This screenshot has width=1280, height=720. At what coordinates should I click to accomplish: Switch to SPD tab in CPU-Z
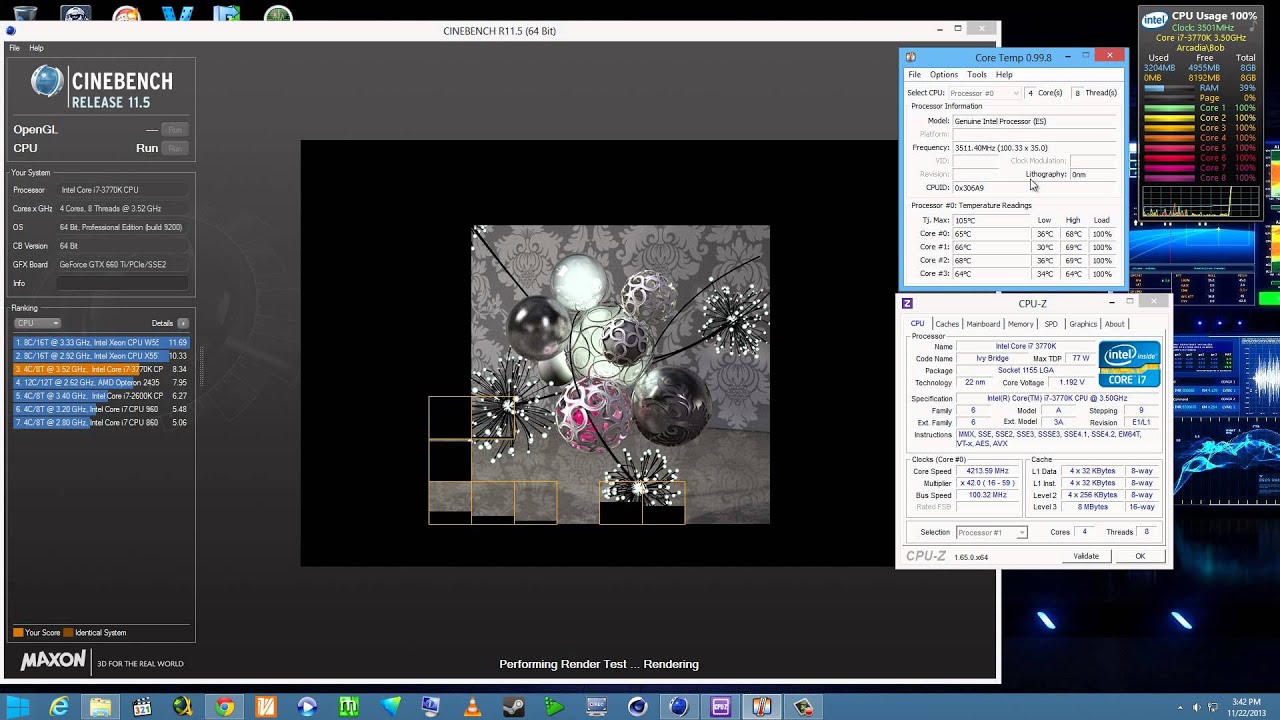point(1051,324)
